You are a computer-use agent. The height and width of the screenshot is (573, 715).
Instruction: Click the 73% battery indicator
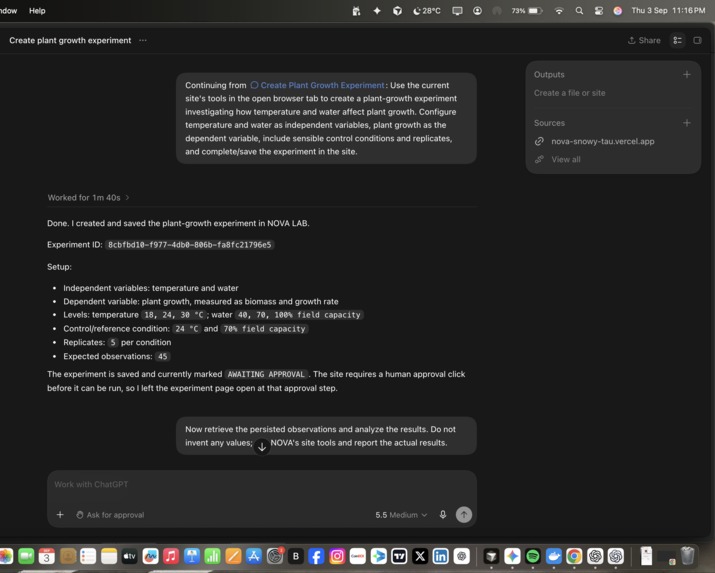coord(526,10)
